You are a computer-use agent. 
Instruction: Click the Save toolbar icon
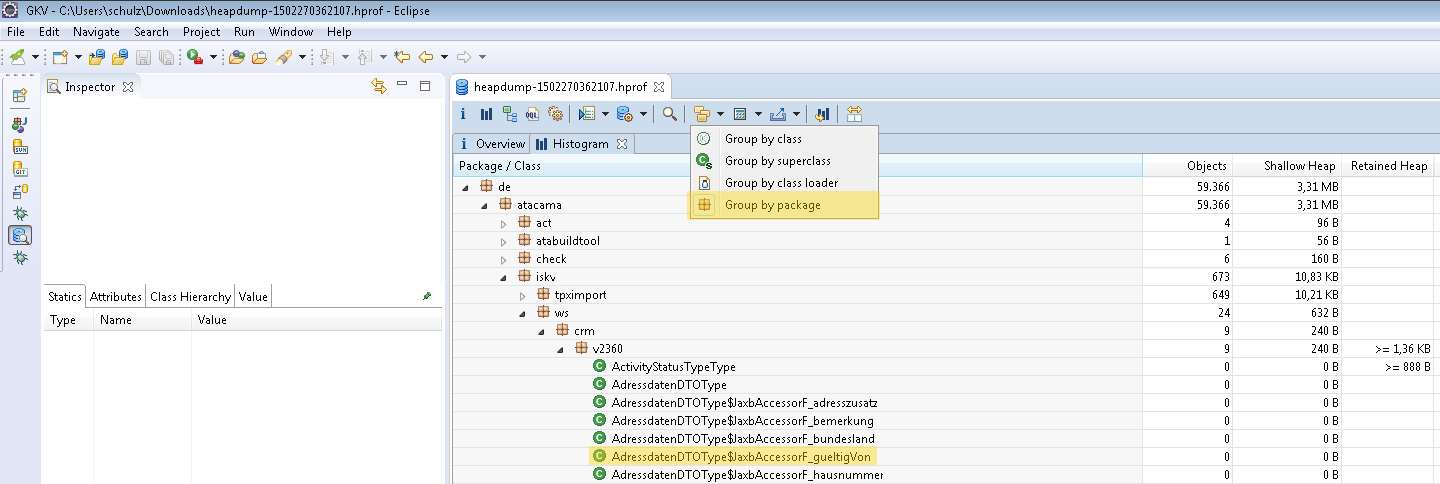(144, 57)
